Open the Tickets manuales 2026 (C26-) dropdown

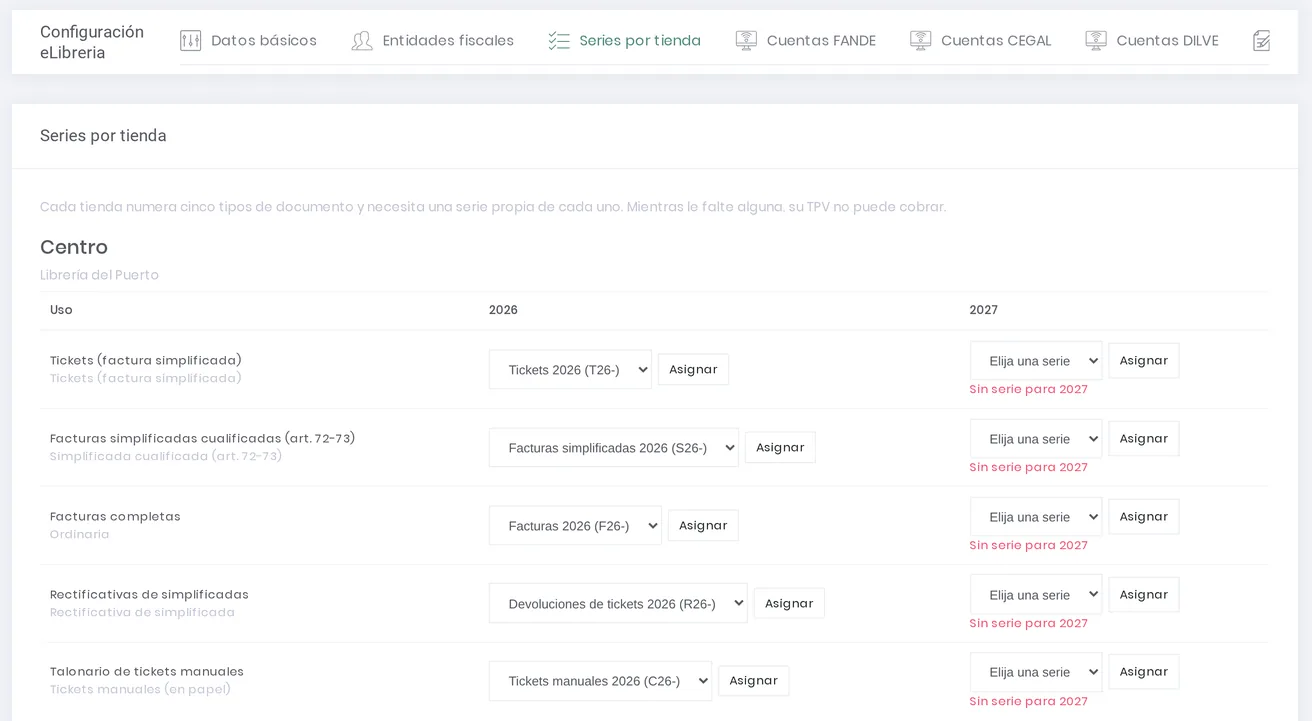(600, 681)
